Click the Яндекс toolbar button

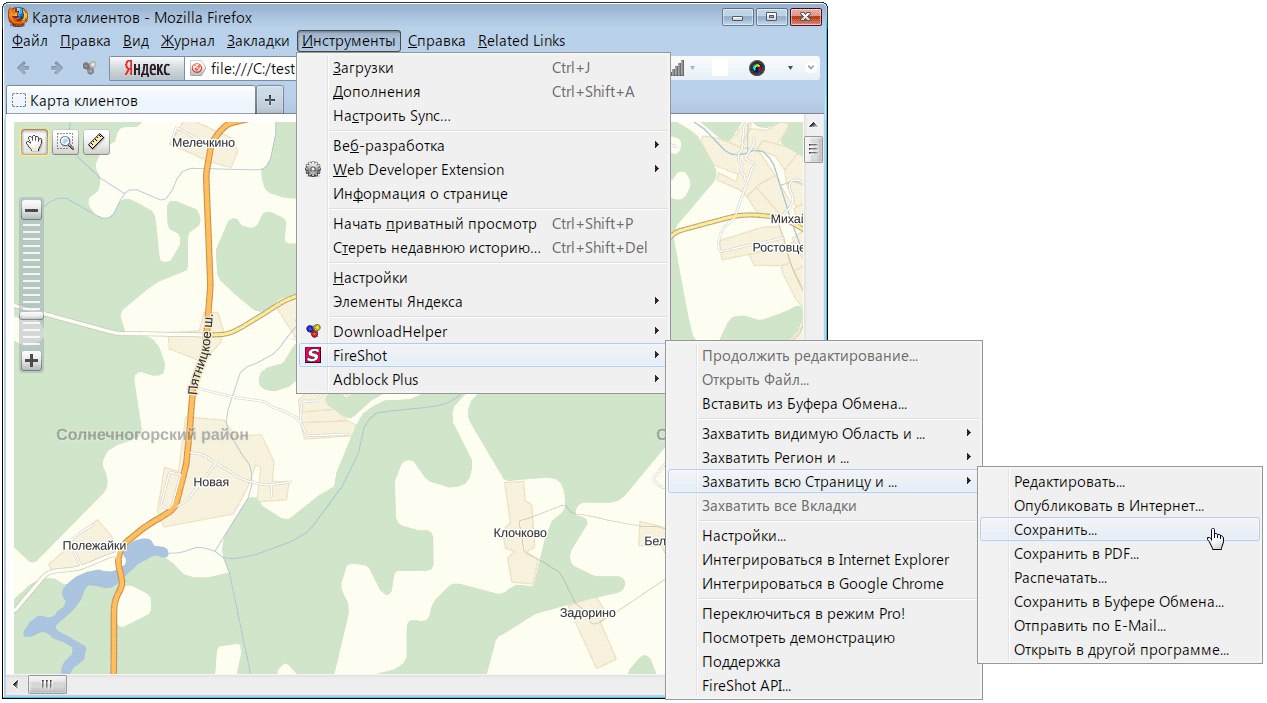coord(146,68)
